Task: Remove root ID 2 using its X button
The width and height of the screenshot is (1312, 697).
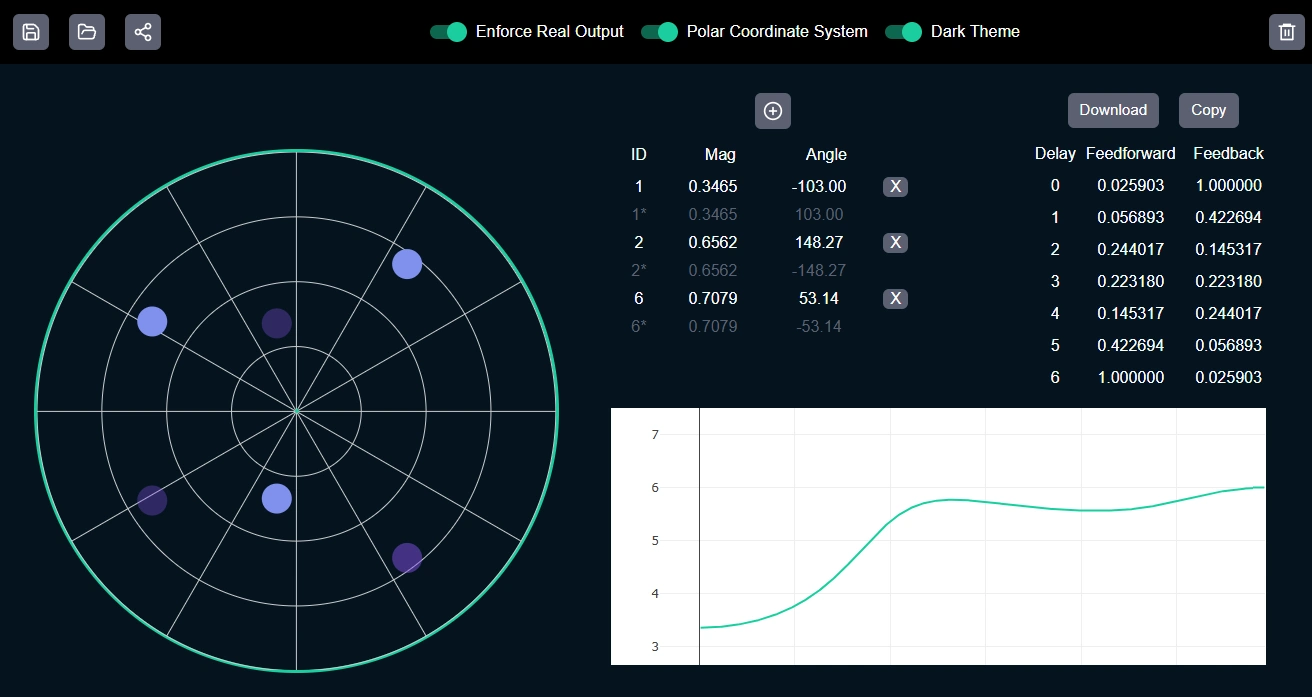Action: pyautogui.click(x=895, y=242)
